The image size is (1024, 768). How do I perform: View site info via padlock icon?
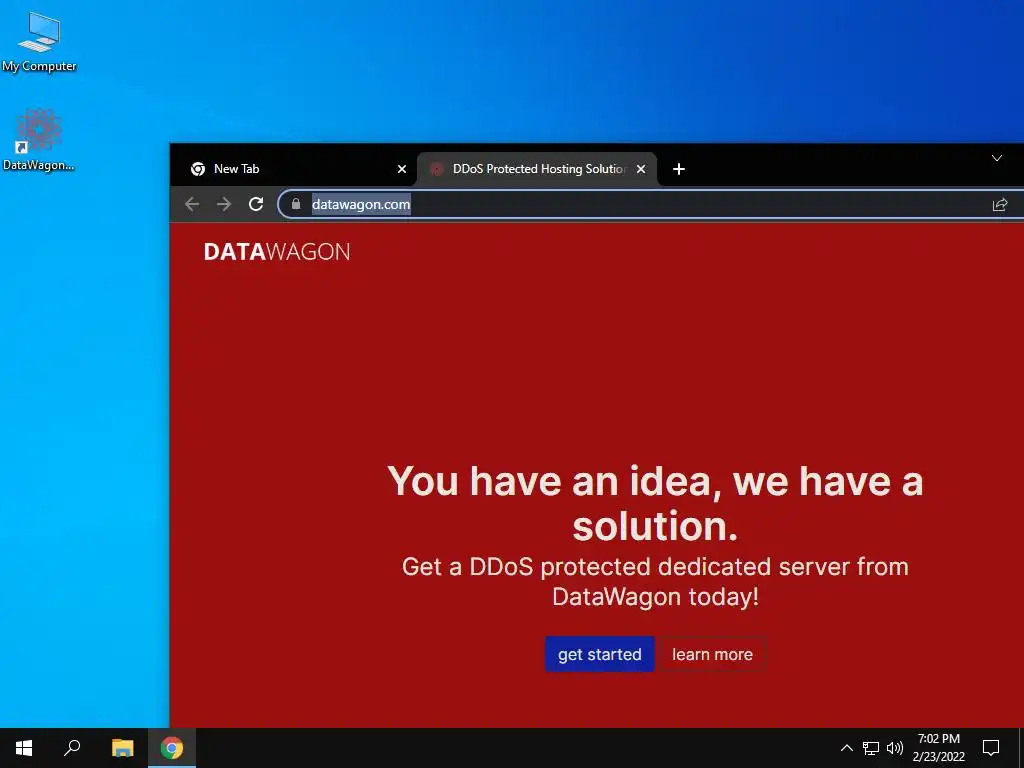click(x=296, y=204)
